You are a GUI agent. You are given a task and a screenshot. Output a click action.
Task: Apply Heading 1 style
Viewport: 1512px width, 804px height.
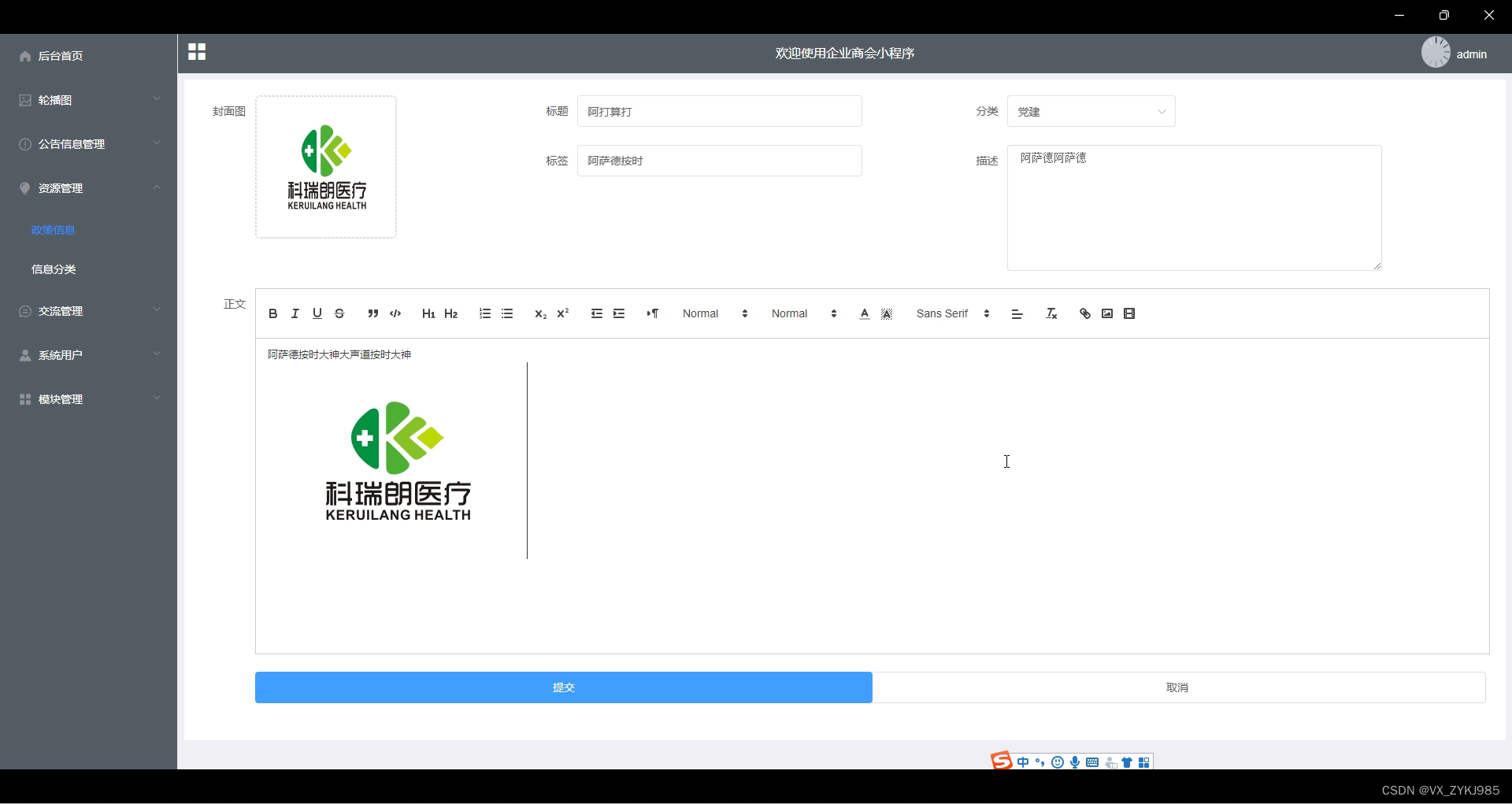pyautogui.click(x=428, y=313)
